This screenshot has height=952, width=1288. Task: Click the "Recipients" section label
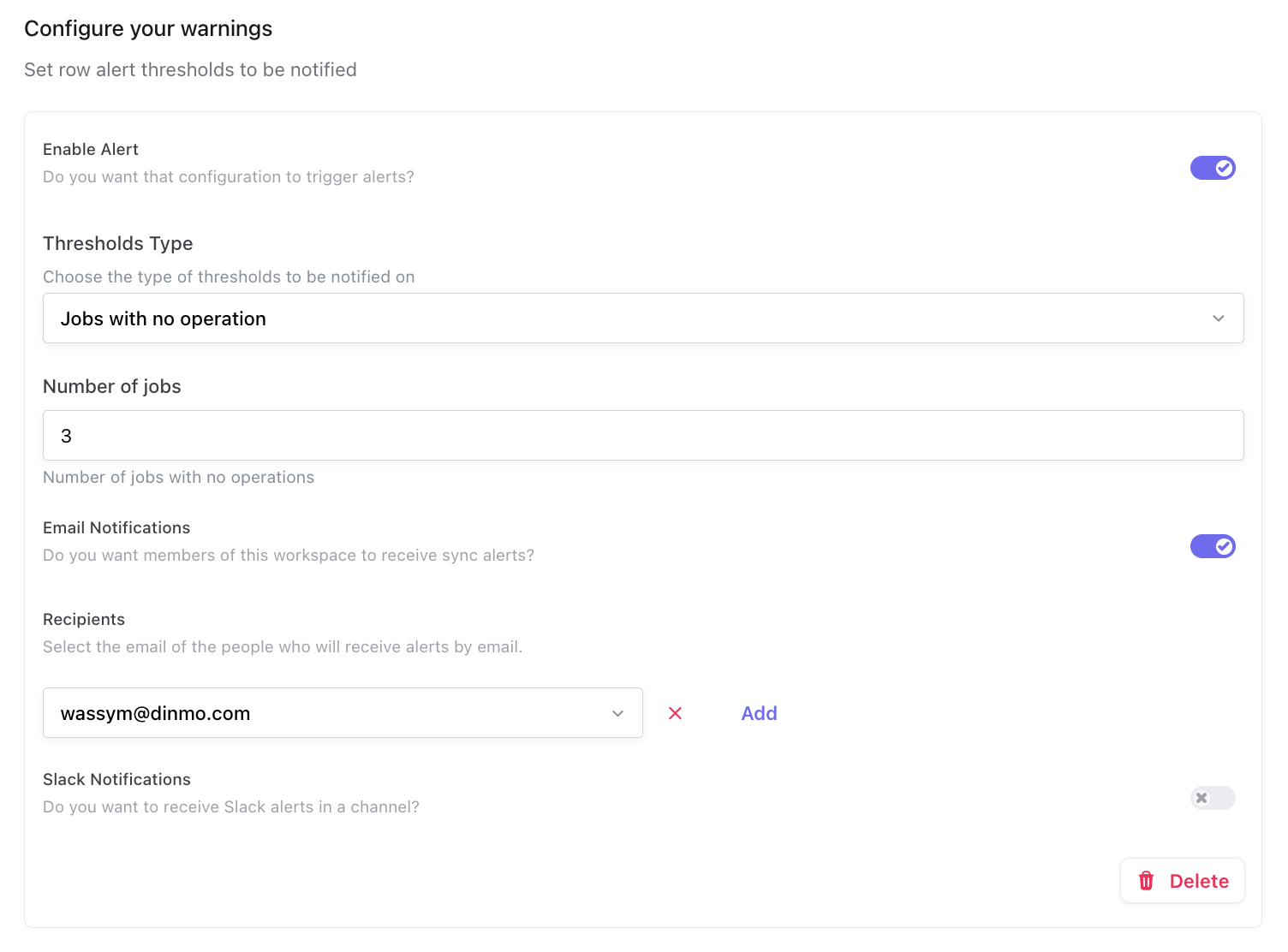coord(84,619)
